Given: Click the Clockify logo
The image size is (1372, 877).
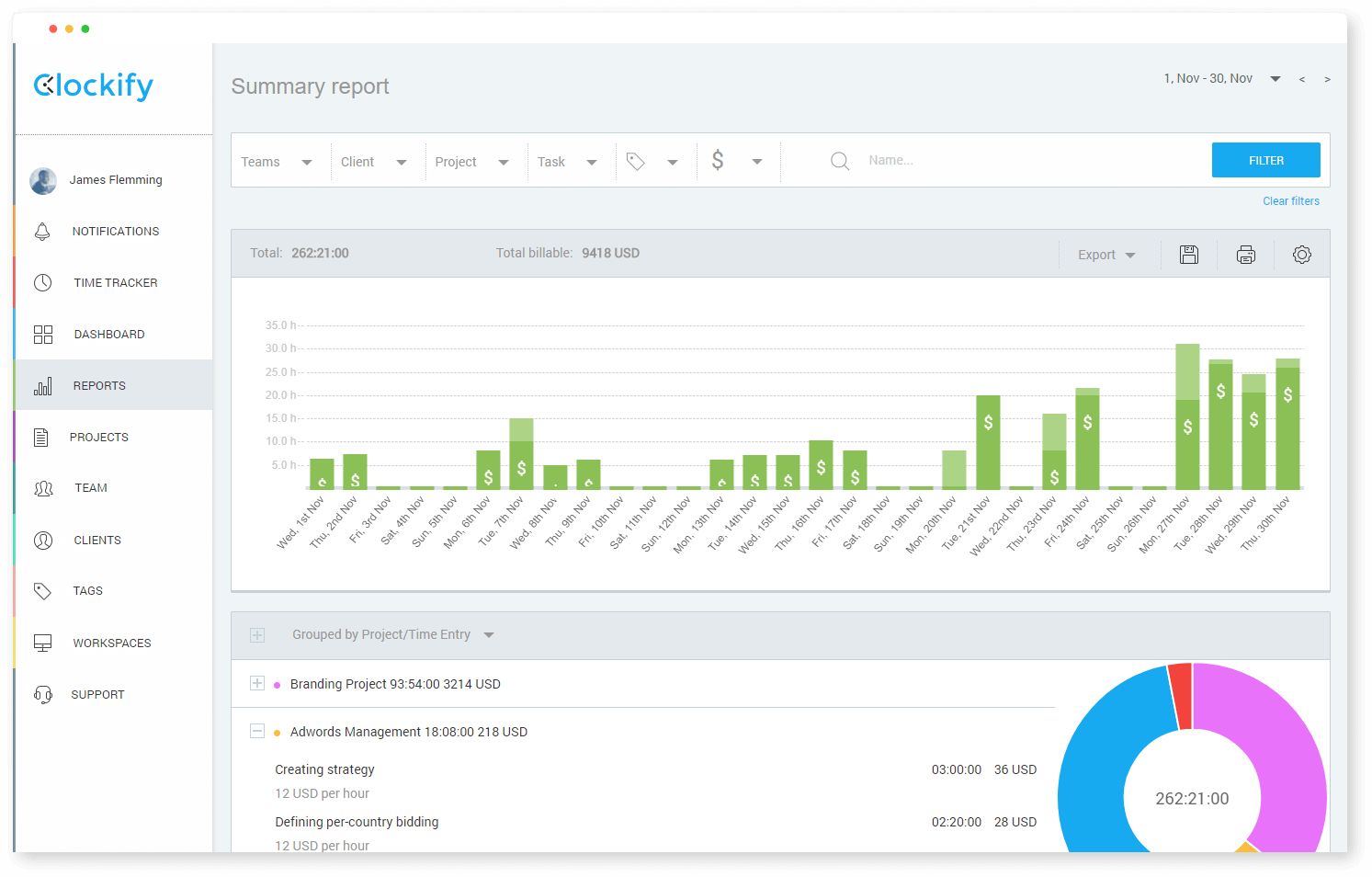Looking at the screenshot, I should [93, 85].
